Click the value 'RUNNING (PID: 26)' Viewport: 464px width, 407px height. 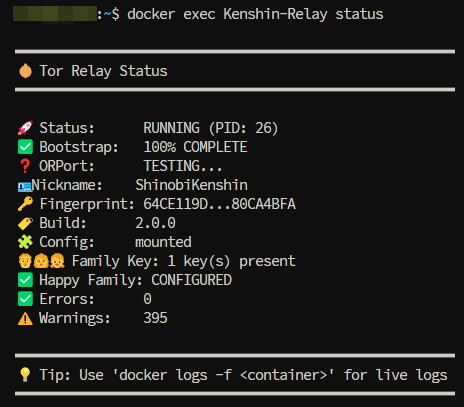pyautogui.click(x=211, y=128)
